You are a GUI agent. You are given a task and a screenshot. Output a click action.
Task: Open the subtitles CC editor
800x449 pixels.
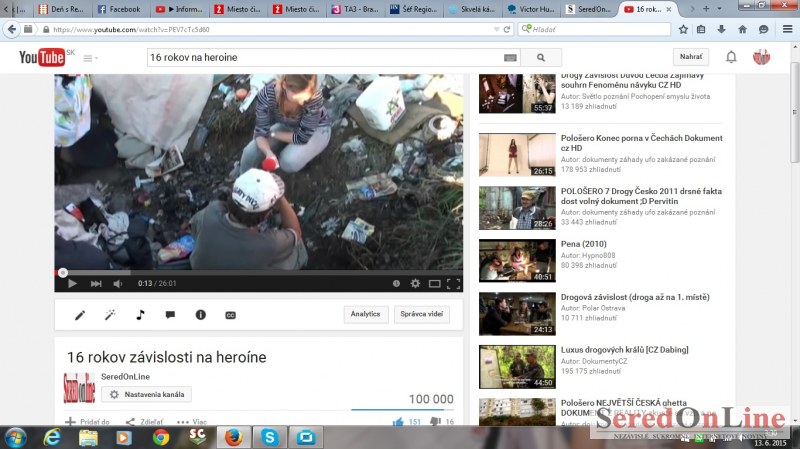pyautogui.click(x=230, y=315)
